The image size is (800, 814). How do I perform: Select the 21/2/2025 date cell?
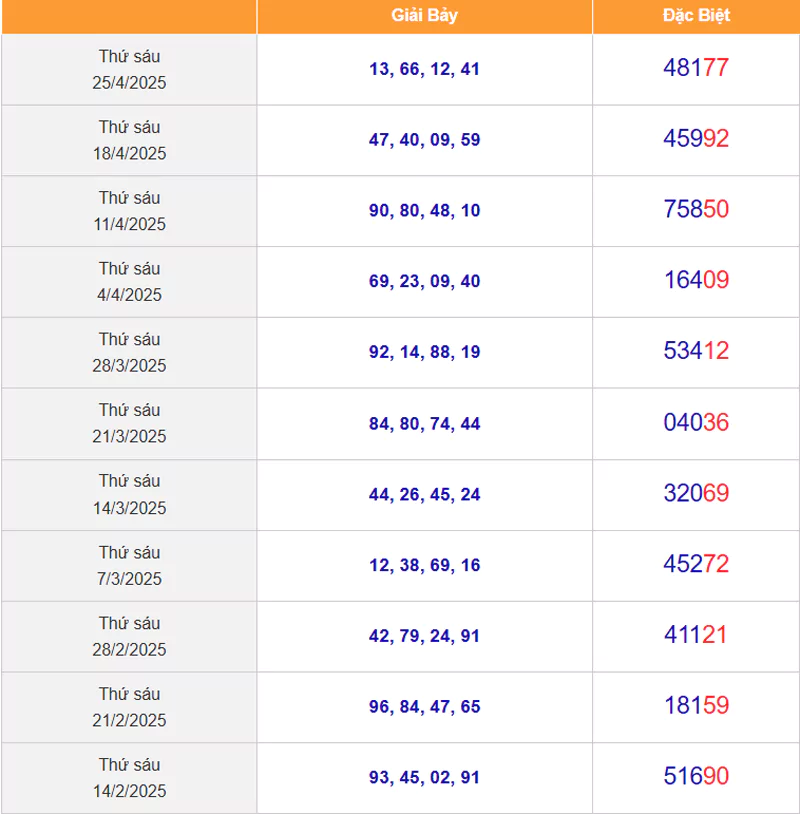click(x=129, y=708)
